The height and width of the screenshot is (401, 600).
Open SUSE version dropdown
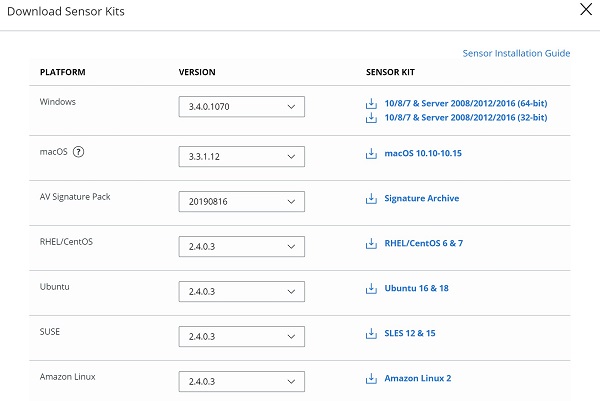(x=241, y=336)
